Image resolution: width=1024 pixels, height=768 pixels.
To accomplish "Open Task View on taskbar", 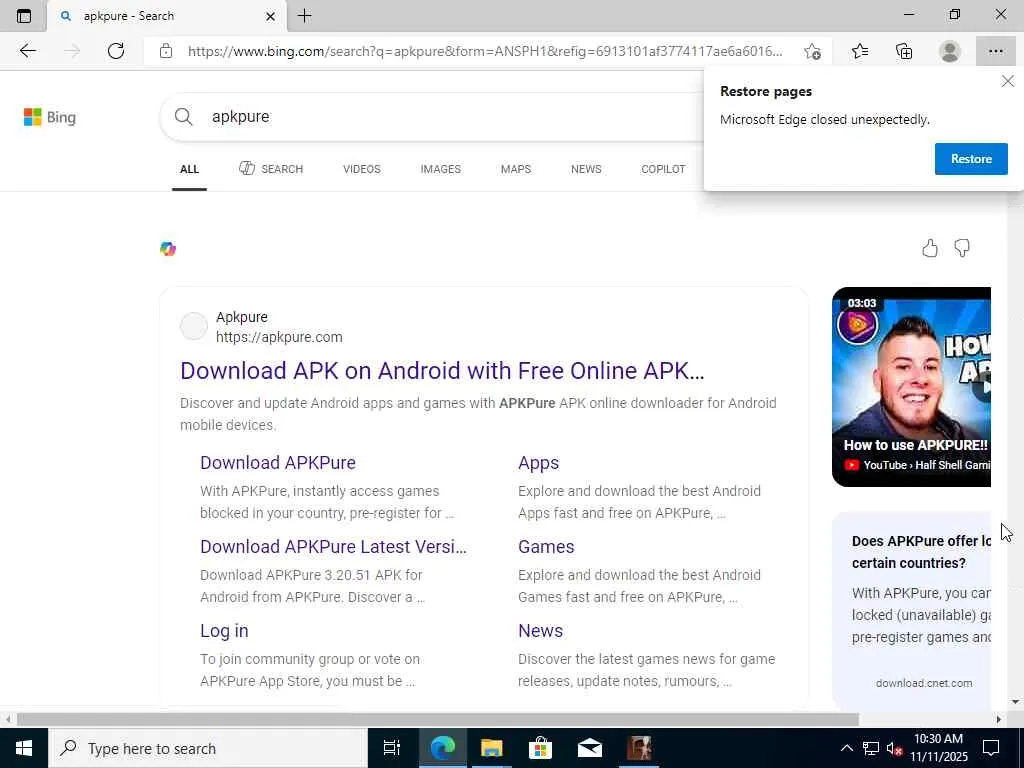I will pos(392,748).
